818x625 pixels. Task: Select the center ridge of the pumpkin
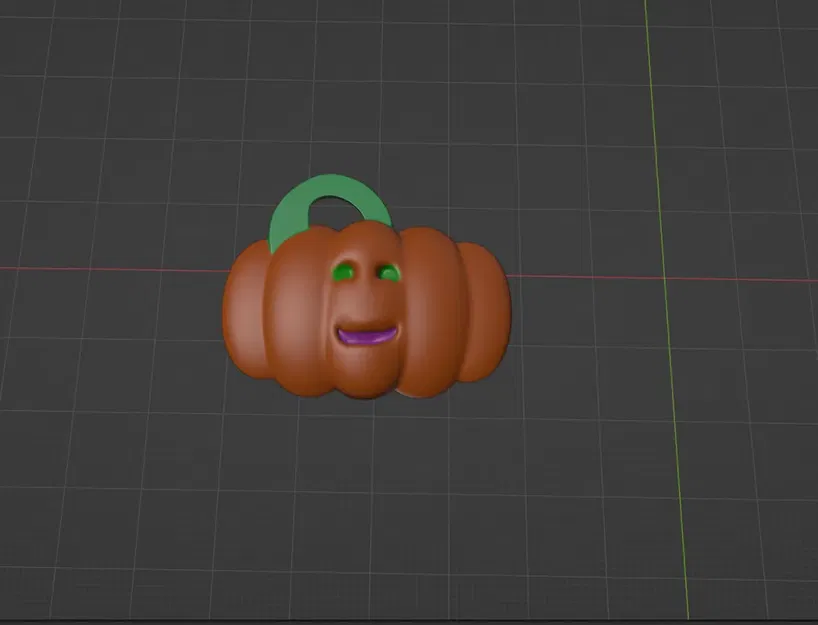click(367, 300)
